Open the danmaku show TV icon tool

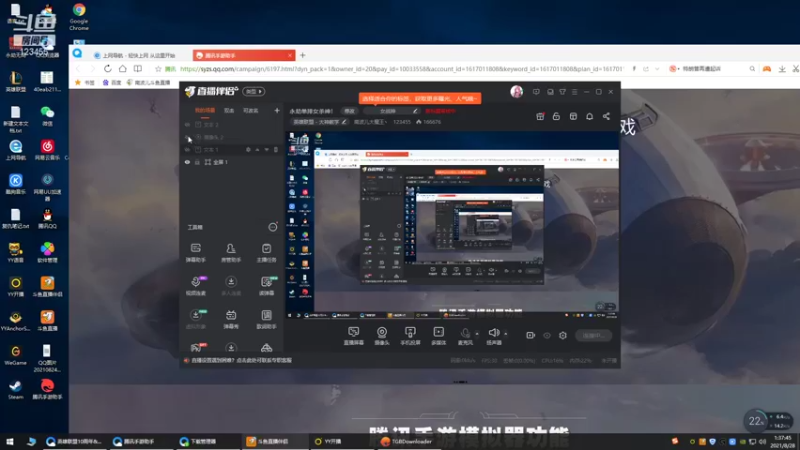(x=231, y=319)
